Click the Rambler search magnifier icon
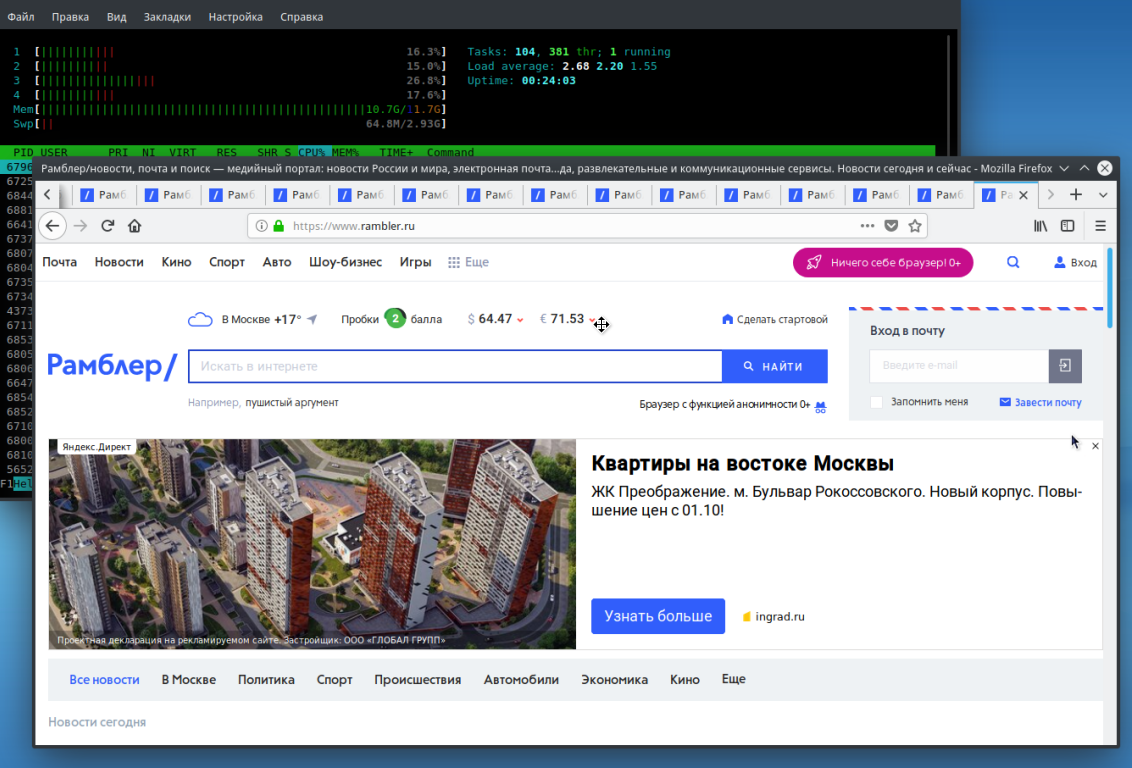The width and height of the screenshot is (1132, 768). [1013, 262]
